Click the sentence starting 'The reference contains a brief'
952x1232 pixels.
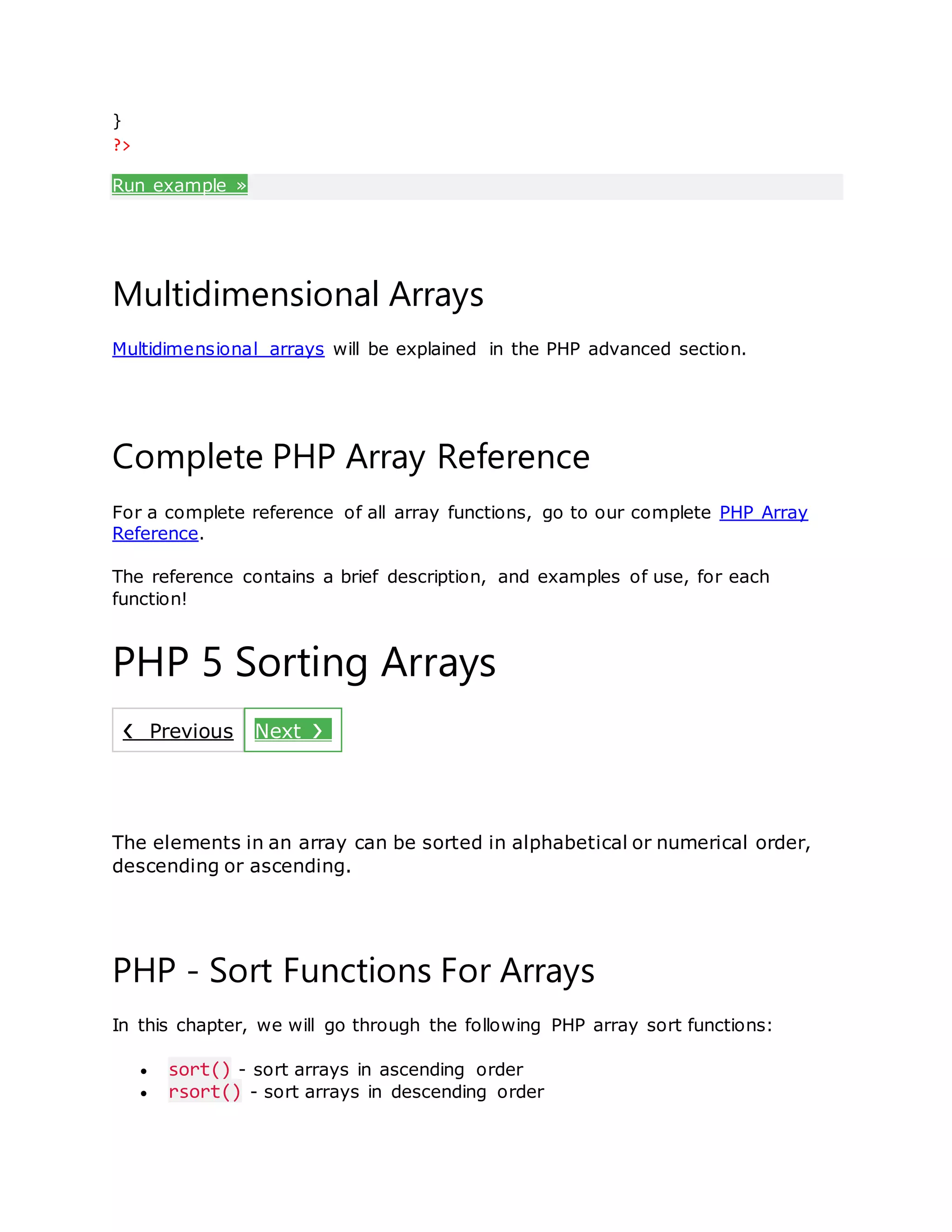pos(441,588)
